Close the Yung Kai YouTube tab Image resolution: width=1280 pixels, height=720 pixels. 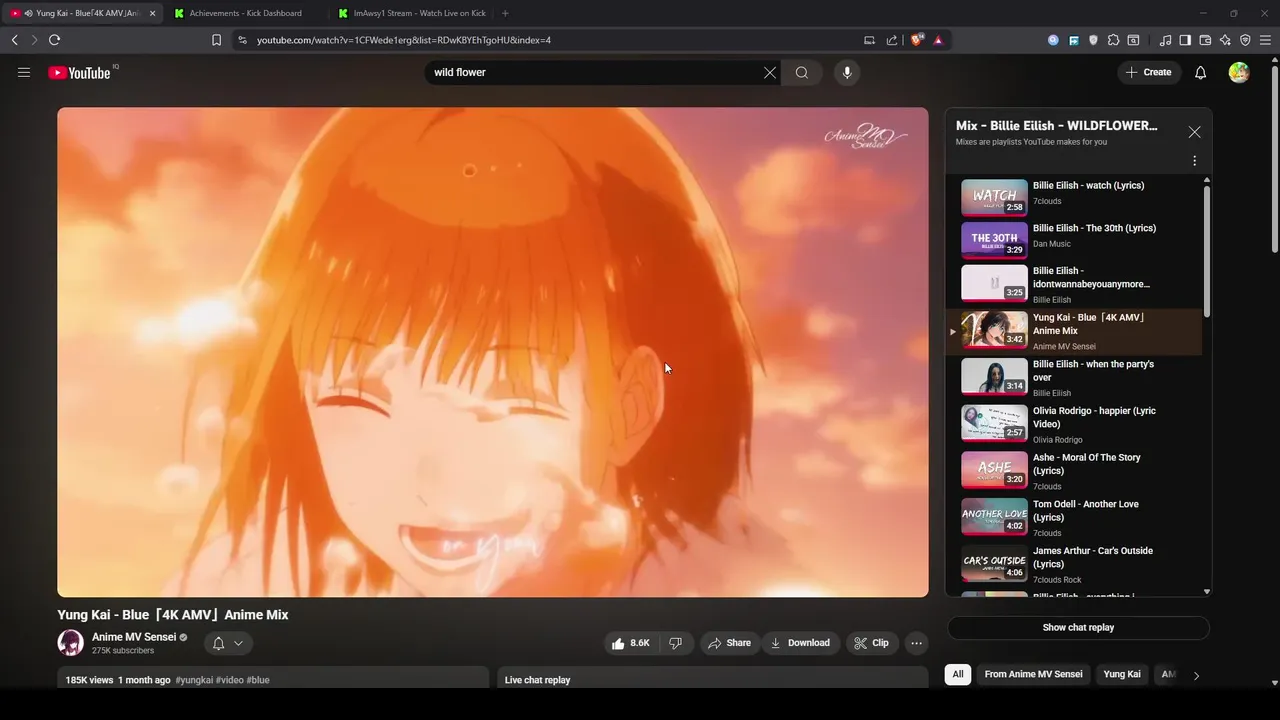pos(152,13)
